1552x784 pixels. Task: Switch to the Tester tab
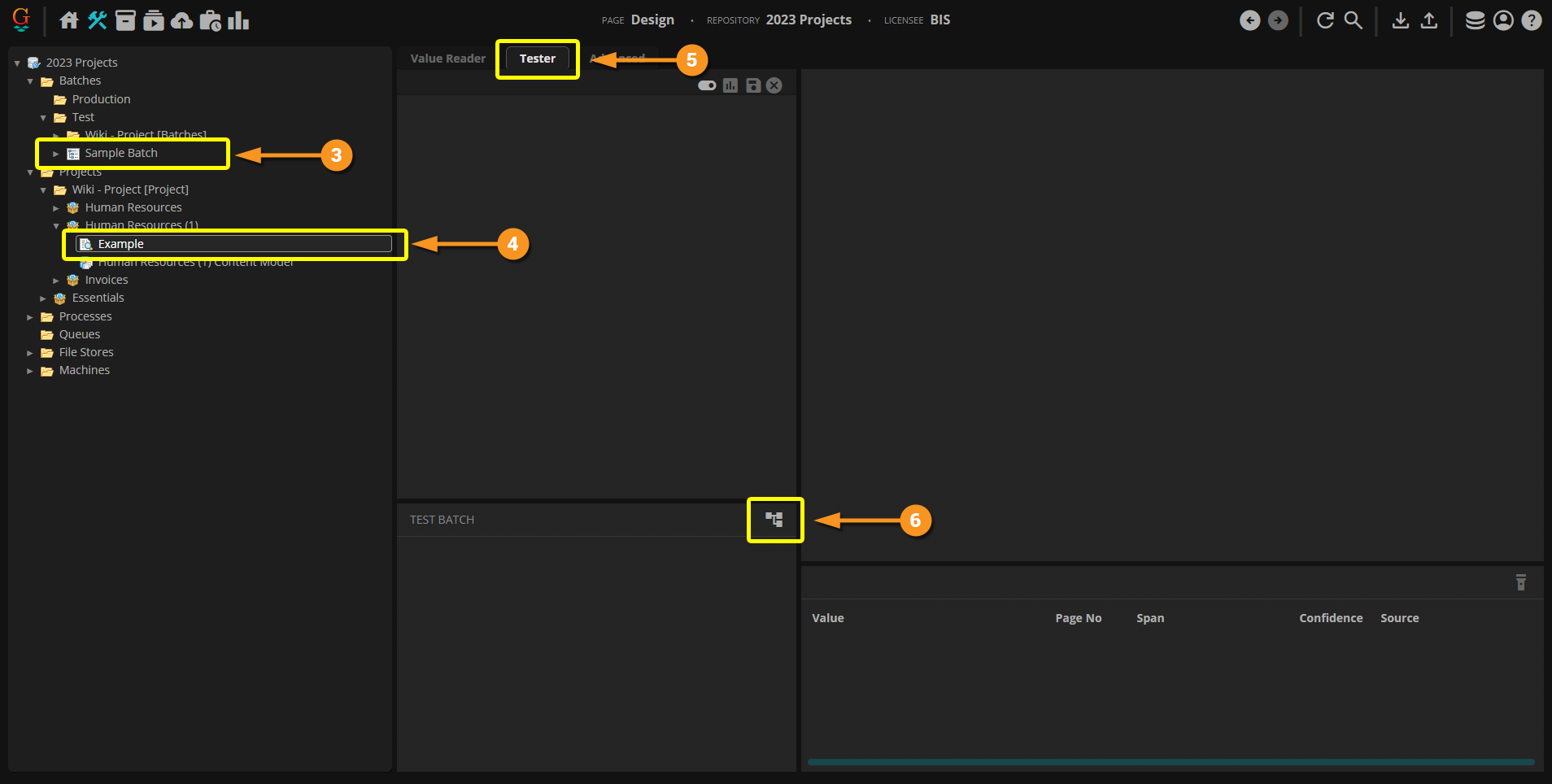(x=537, y=59)
